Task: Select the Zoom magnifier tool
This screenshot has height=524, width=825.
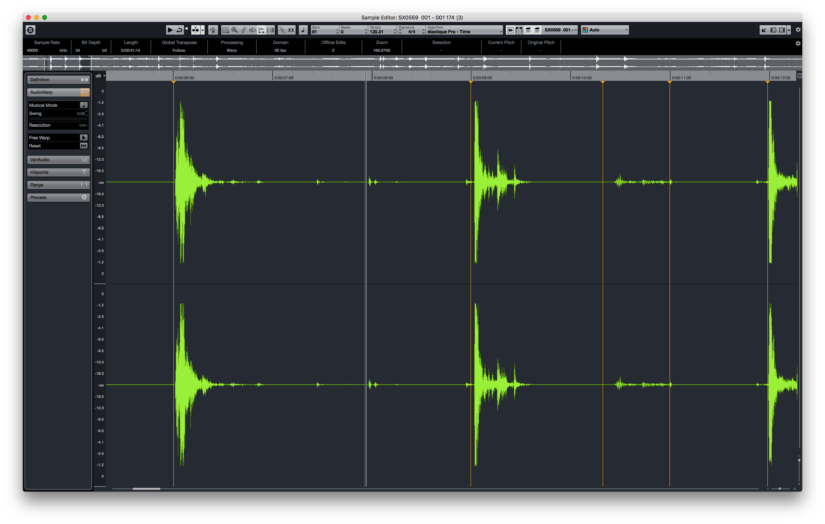Action: (x=234, y=30)
